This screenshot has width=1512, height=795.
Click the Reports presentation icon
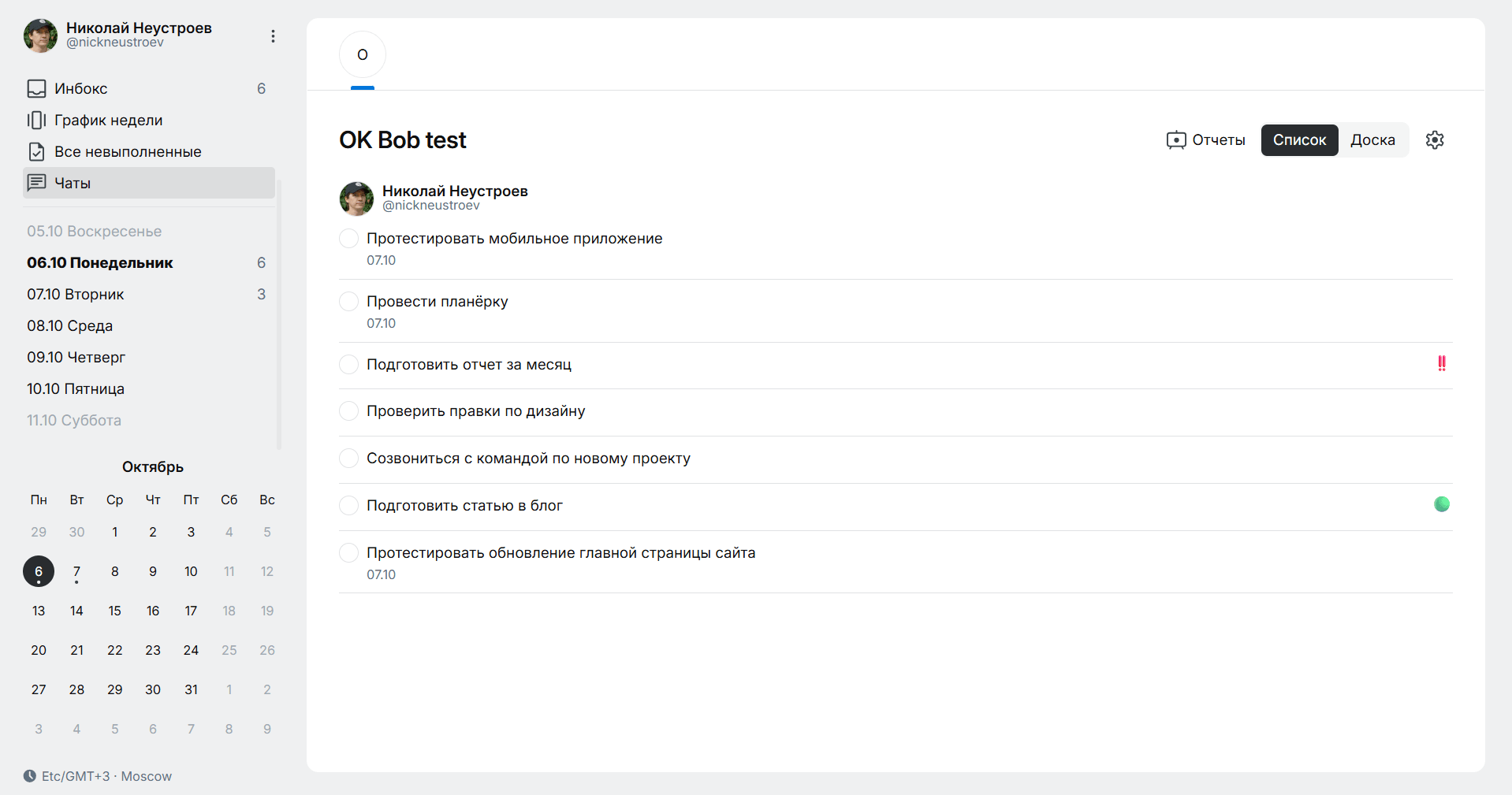point(1175,140)
